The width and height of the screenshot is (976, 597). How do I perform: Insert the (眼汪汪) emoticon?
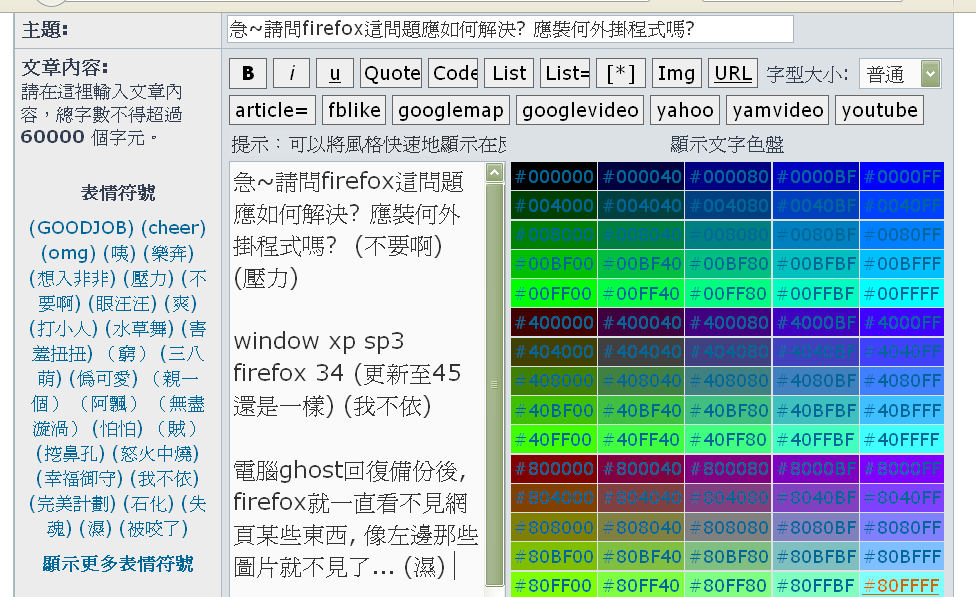pos(122,303)
